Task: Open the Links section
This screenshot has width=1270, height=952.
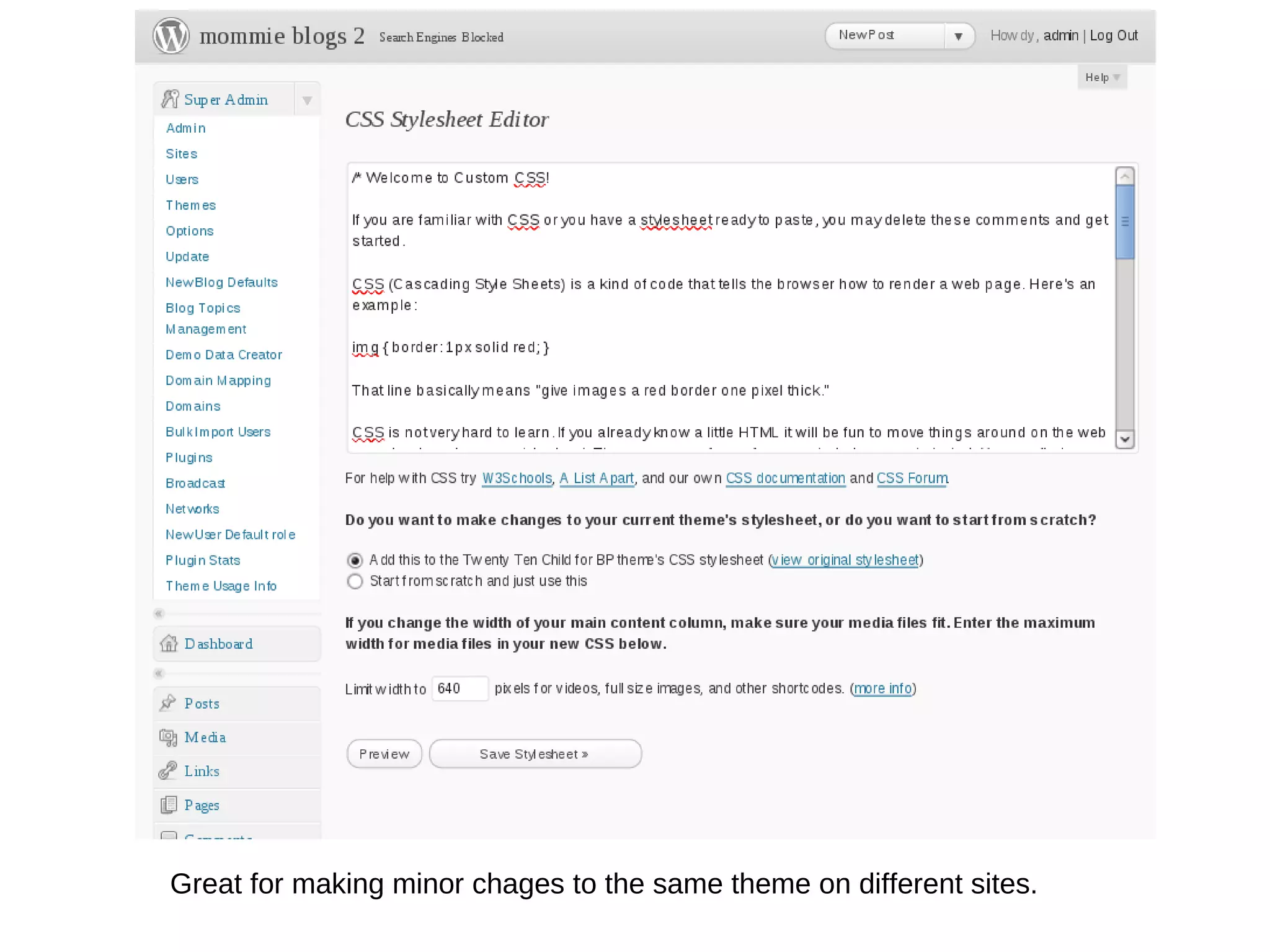Action: 237,771
